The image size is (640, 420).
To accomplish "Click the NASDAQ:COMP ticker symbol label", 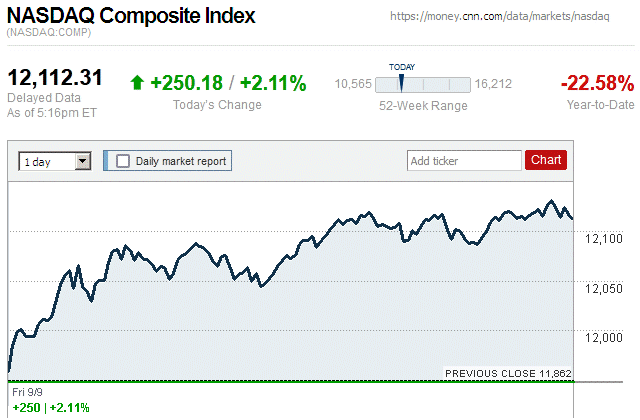I will (x=49, y=34).
